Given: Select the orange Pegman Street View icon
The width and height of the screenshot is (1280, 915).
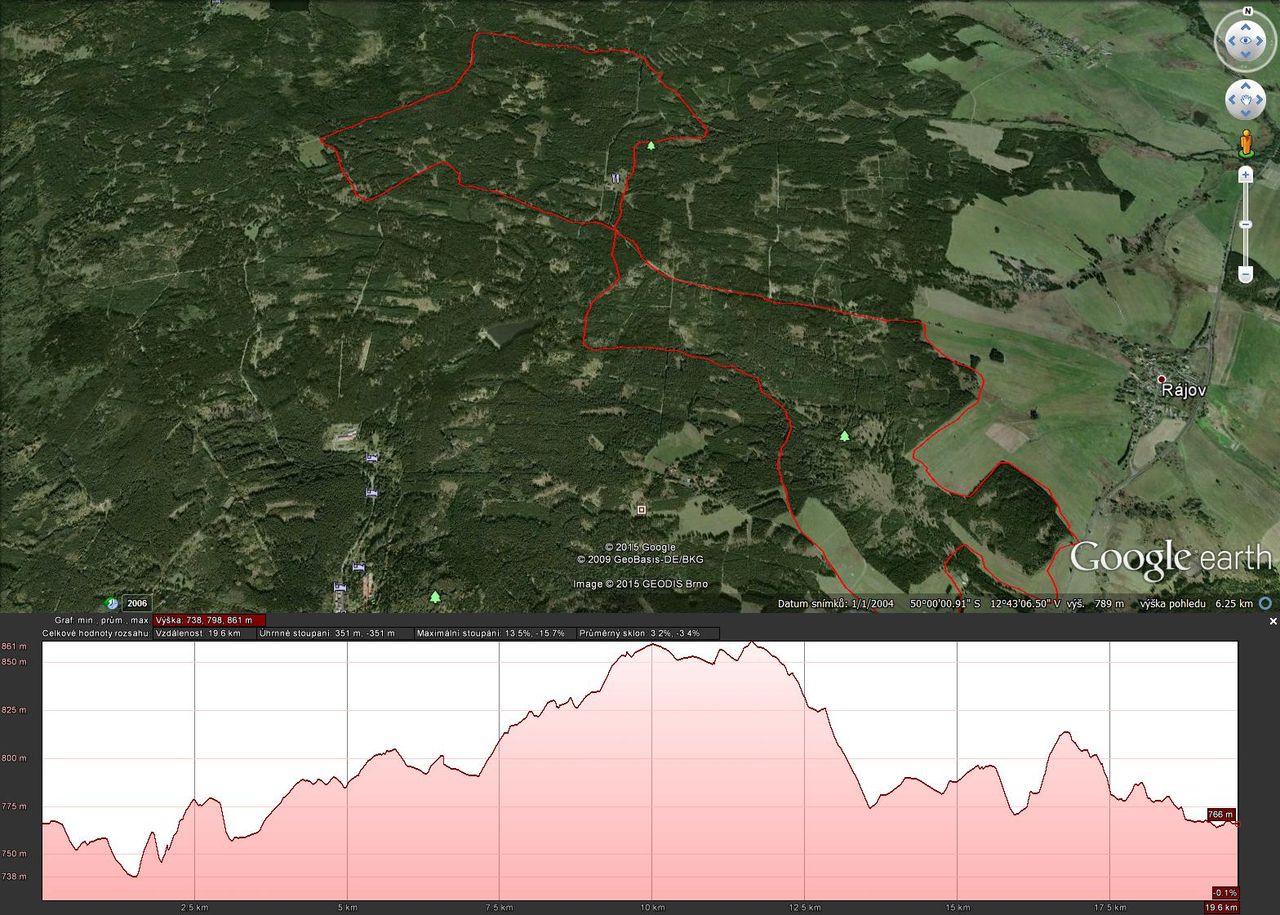Looking at the screenshot, I should point(1245,144).
